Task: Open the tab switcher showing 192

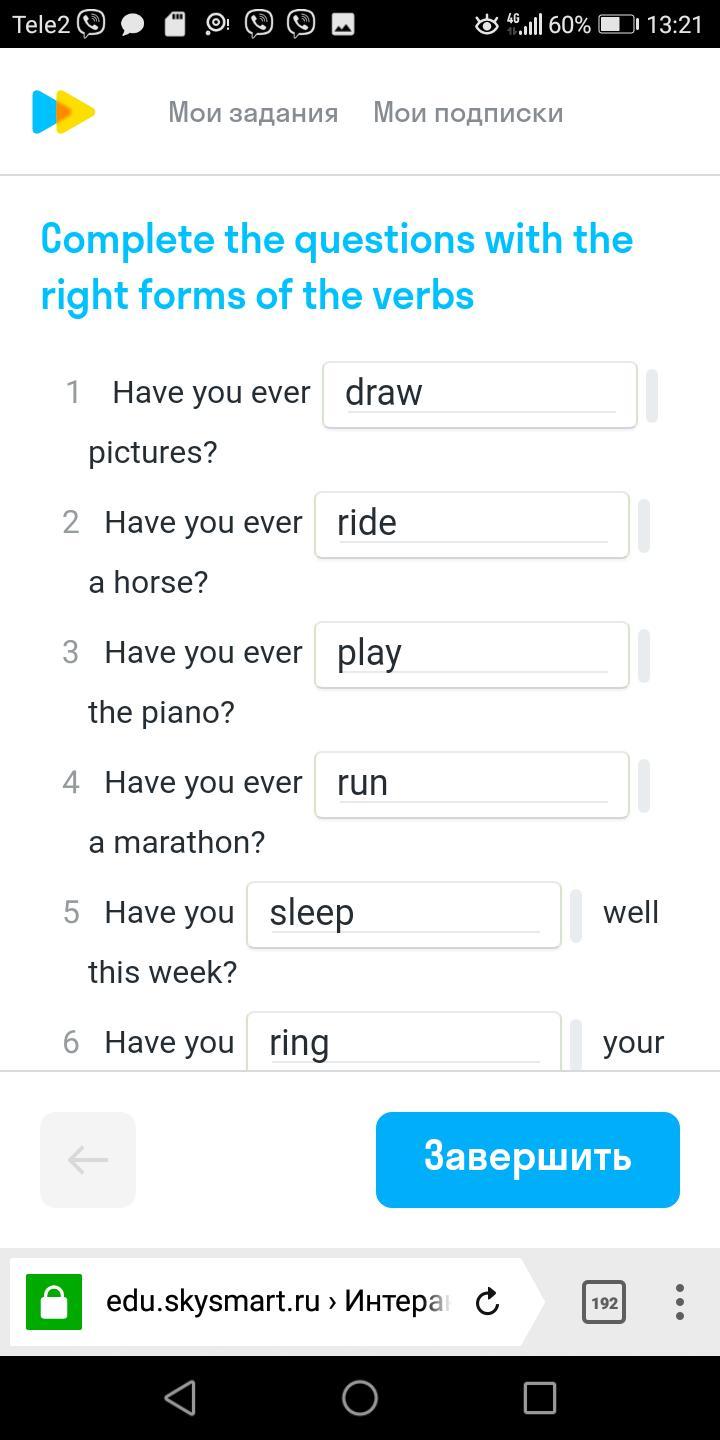Action: pos(604,1302)
